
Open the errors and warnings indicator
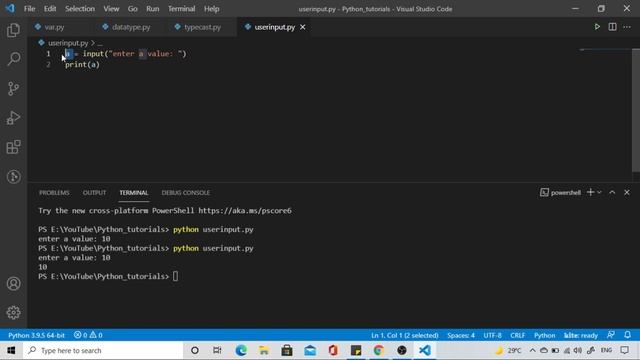pyautogui.click(x=88, y=335)
